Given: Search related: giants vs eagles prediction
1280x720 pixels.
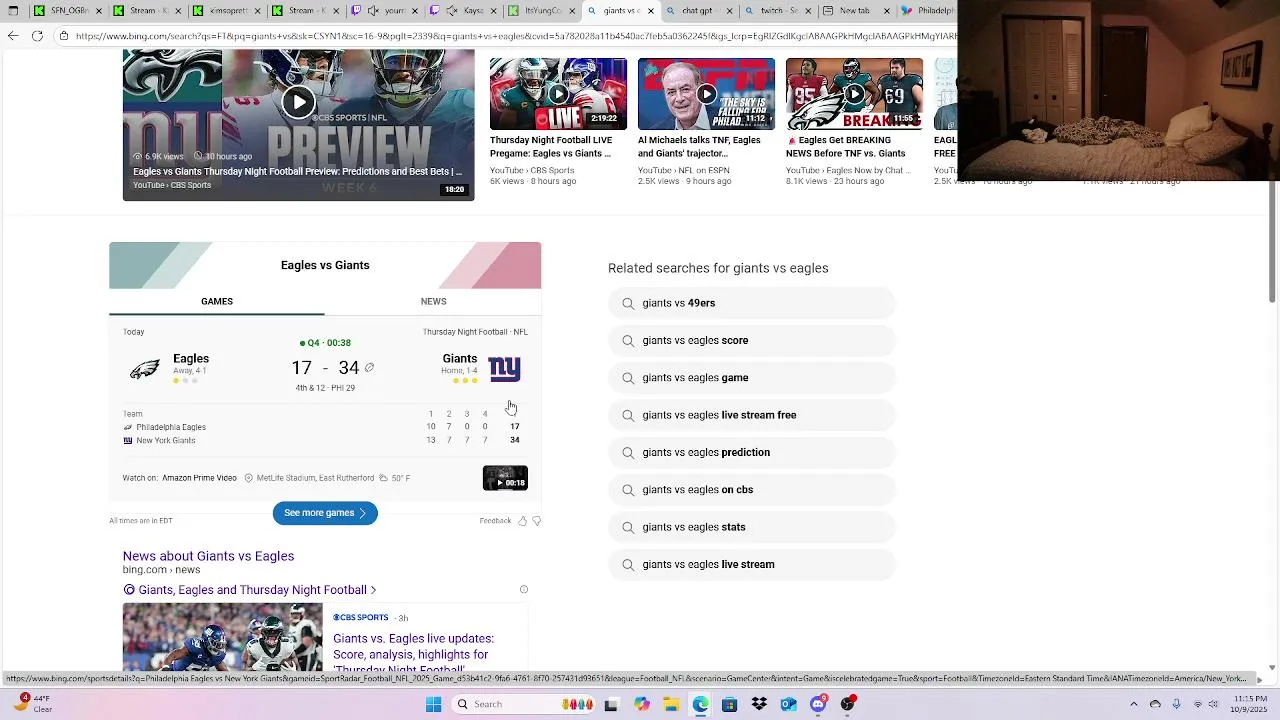Looking at the screenshot, I should pos(751,452).
